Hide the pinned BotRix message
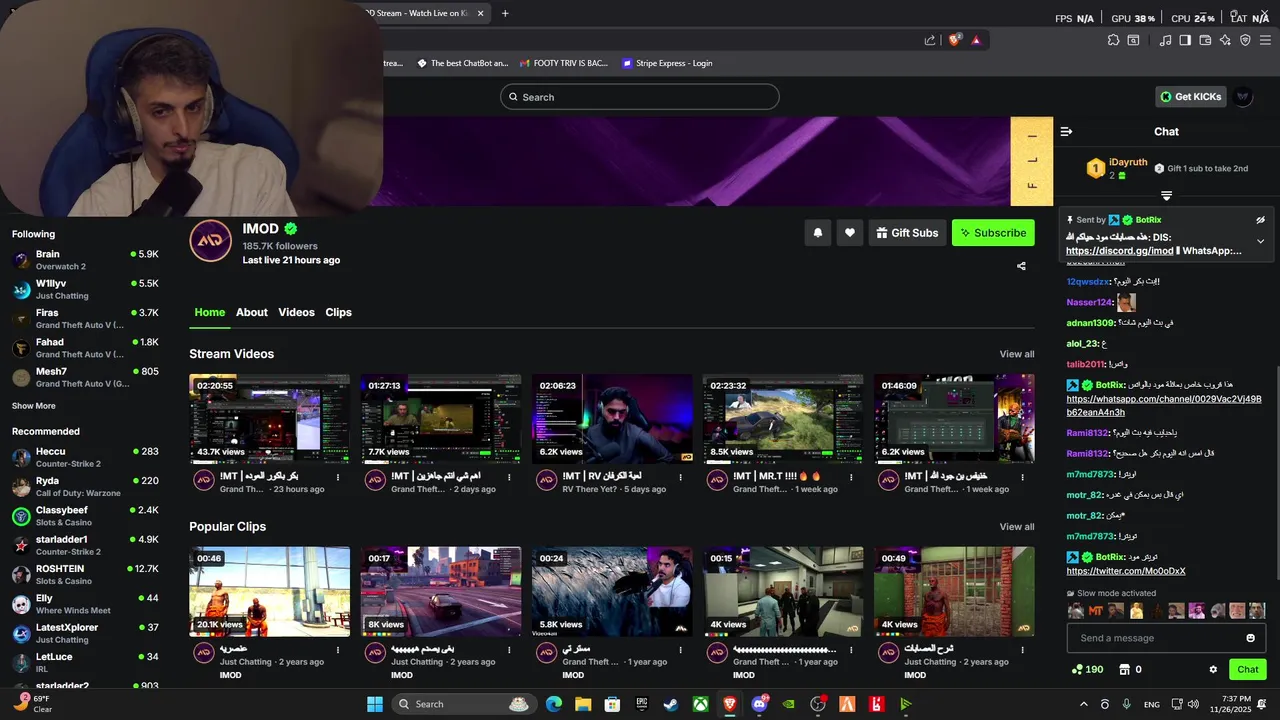The image size is (1280, 720). coord(1261,219)
